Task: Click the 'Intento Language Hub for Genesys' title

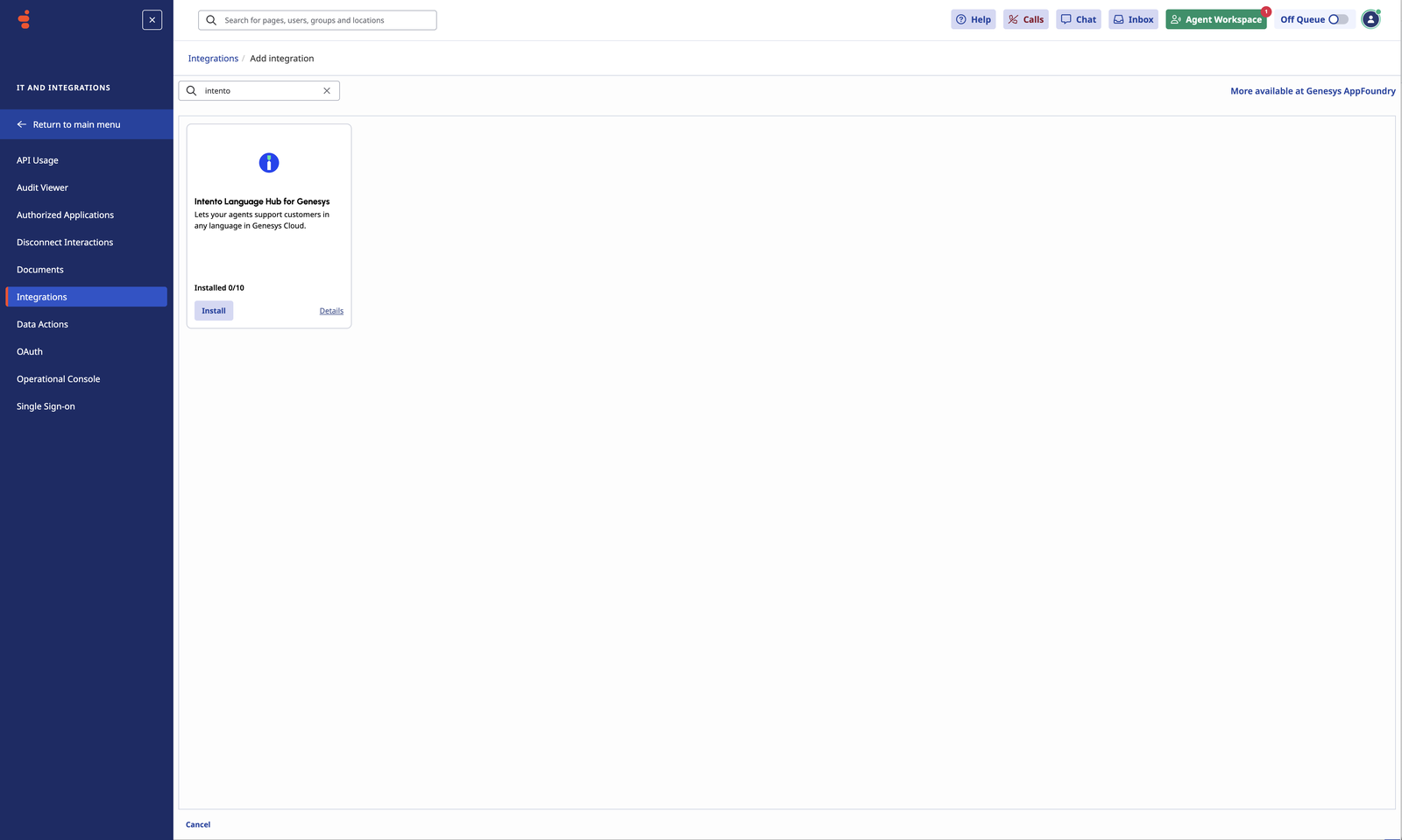Action: [x=262, y=201]
